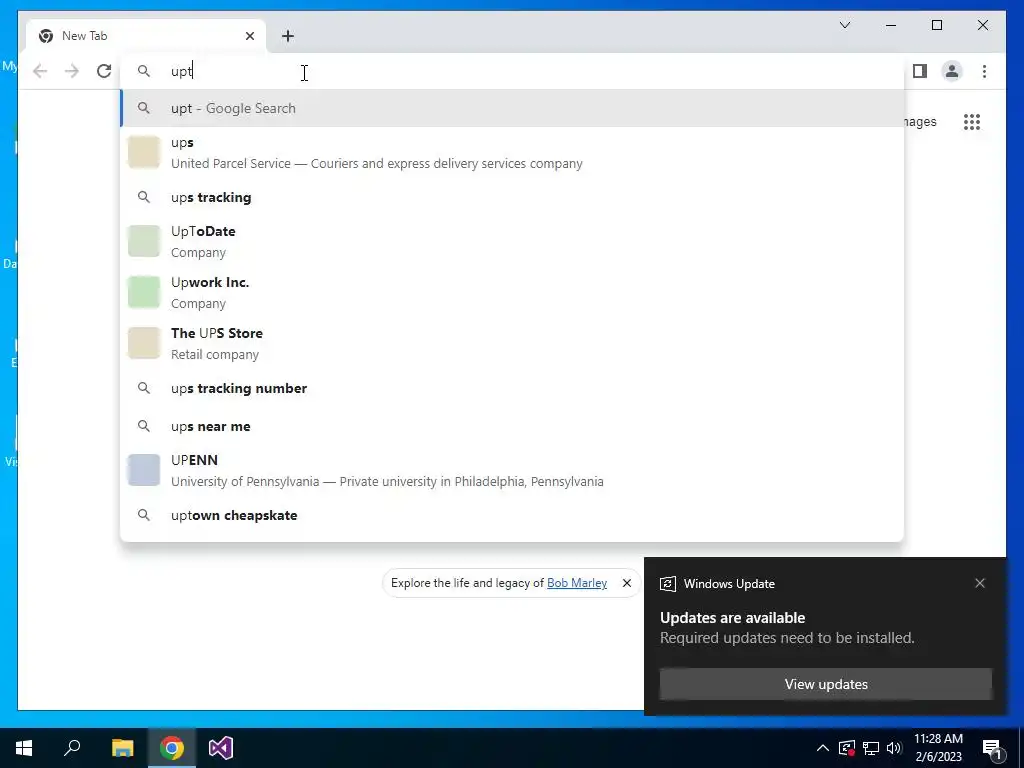Close the Windows Update notification
1024x768 pixels.
point(980,583)
